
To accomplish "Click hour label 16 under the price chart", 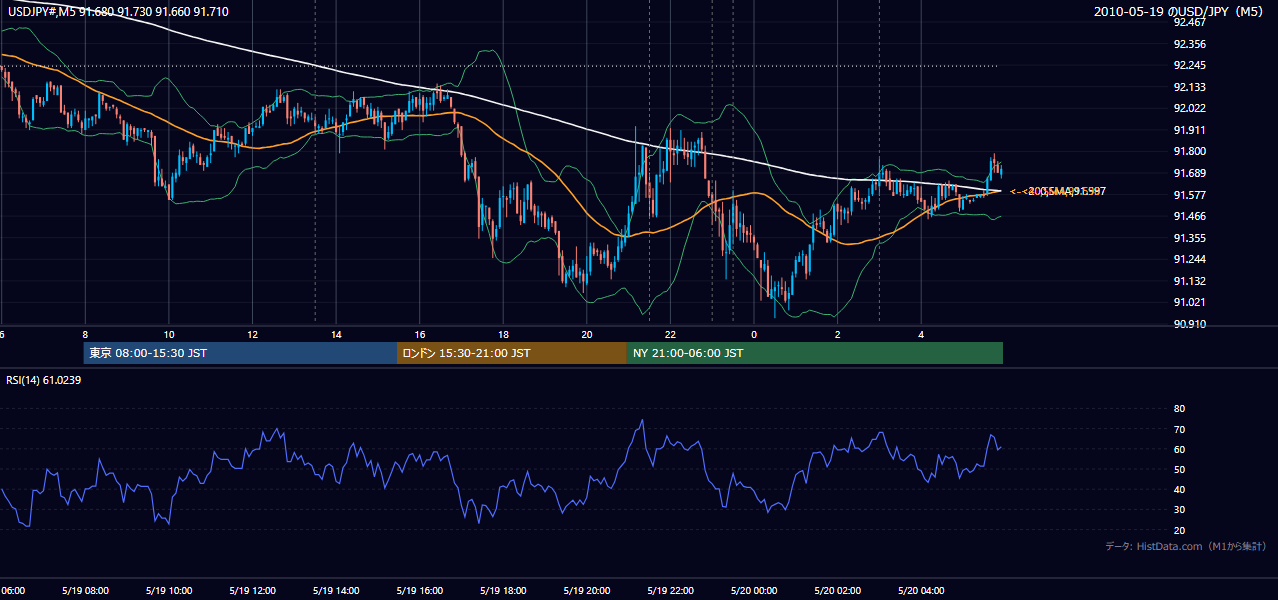I will click(x=420, y=335).
